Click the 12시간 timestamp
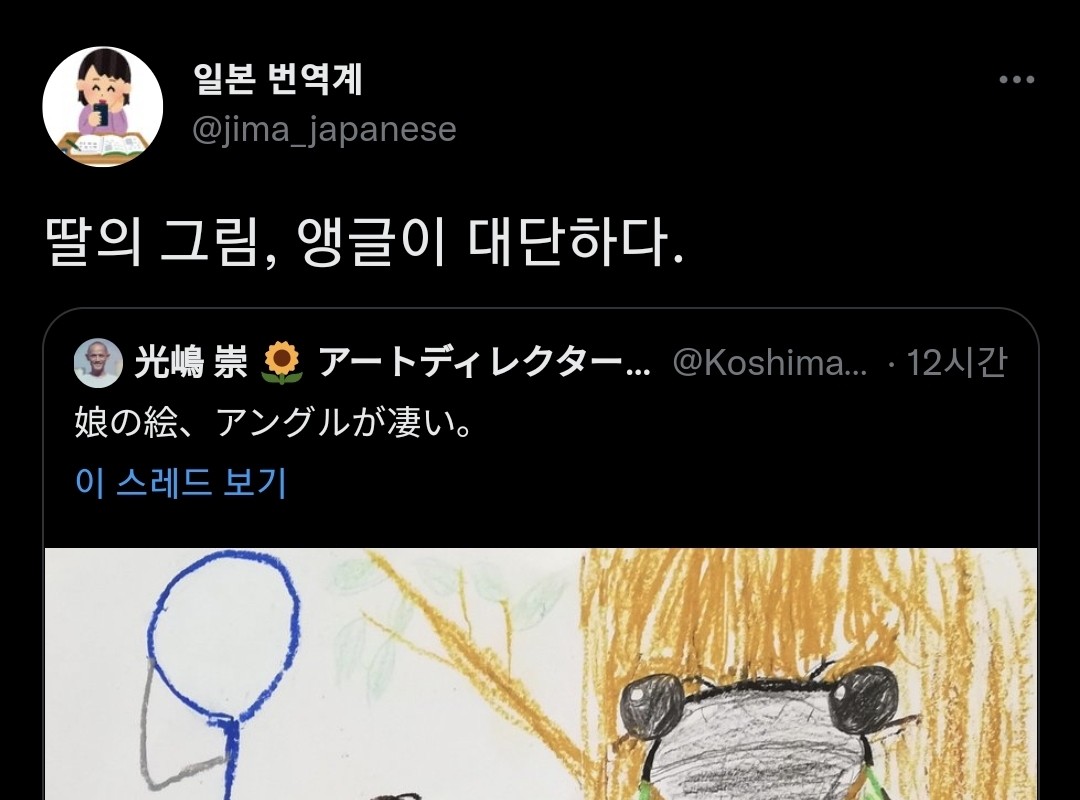Screen dimensions: 1080x800 click(956, 362)
